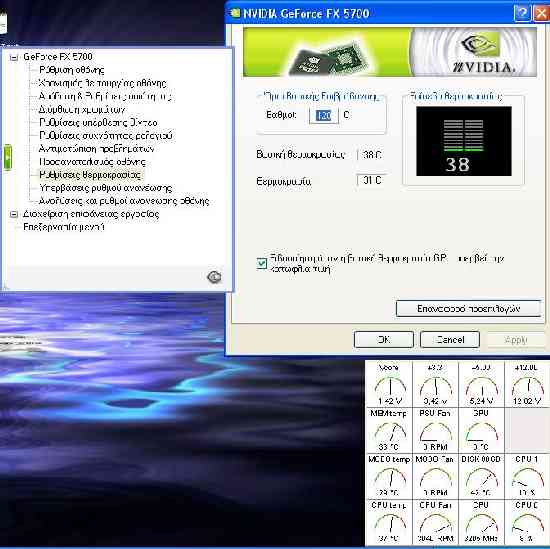Click the MOBO Fan gauge
Screen dimensions: 550x549
click(435, 476)
